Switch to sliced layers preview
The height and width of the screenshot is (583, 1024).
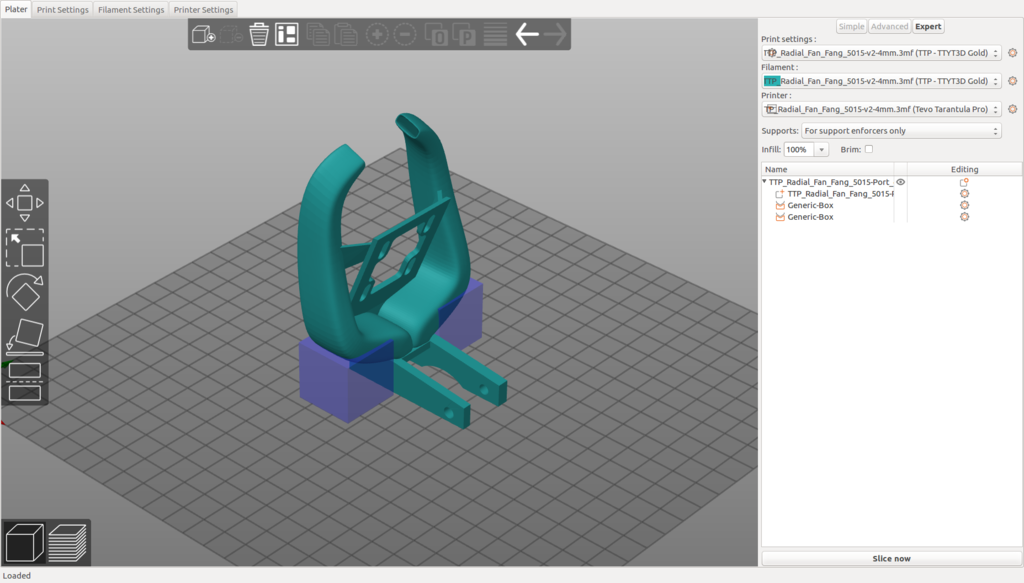pos(68,542)
